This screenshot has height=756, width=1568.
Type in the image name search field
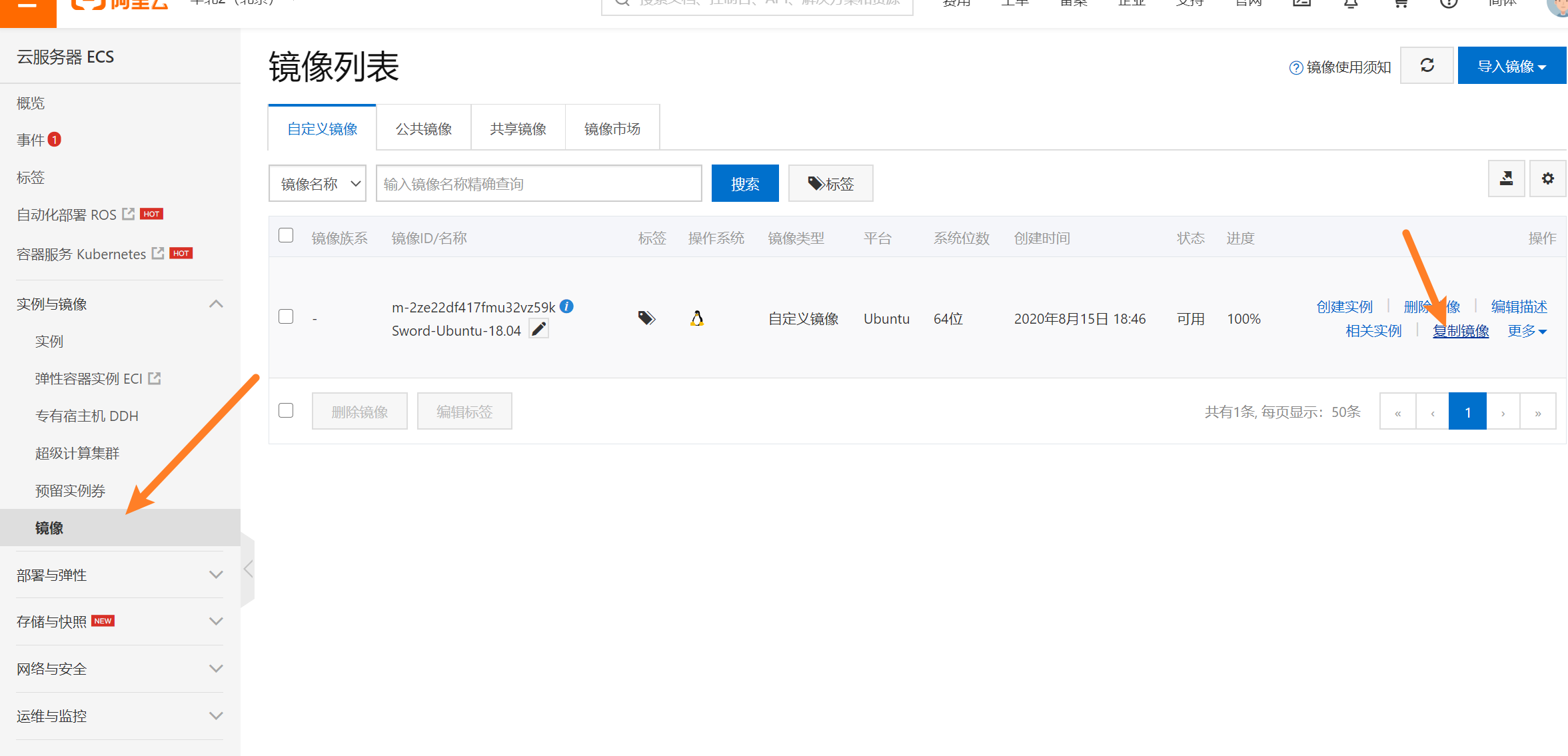538,183
